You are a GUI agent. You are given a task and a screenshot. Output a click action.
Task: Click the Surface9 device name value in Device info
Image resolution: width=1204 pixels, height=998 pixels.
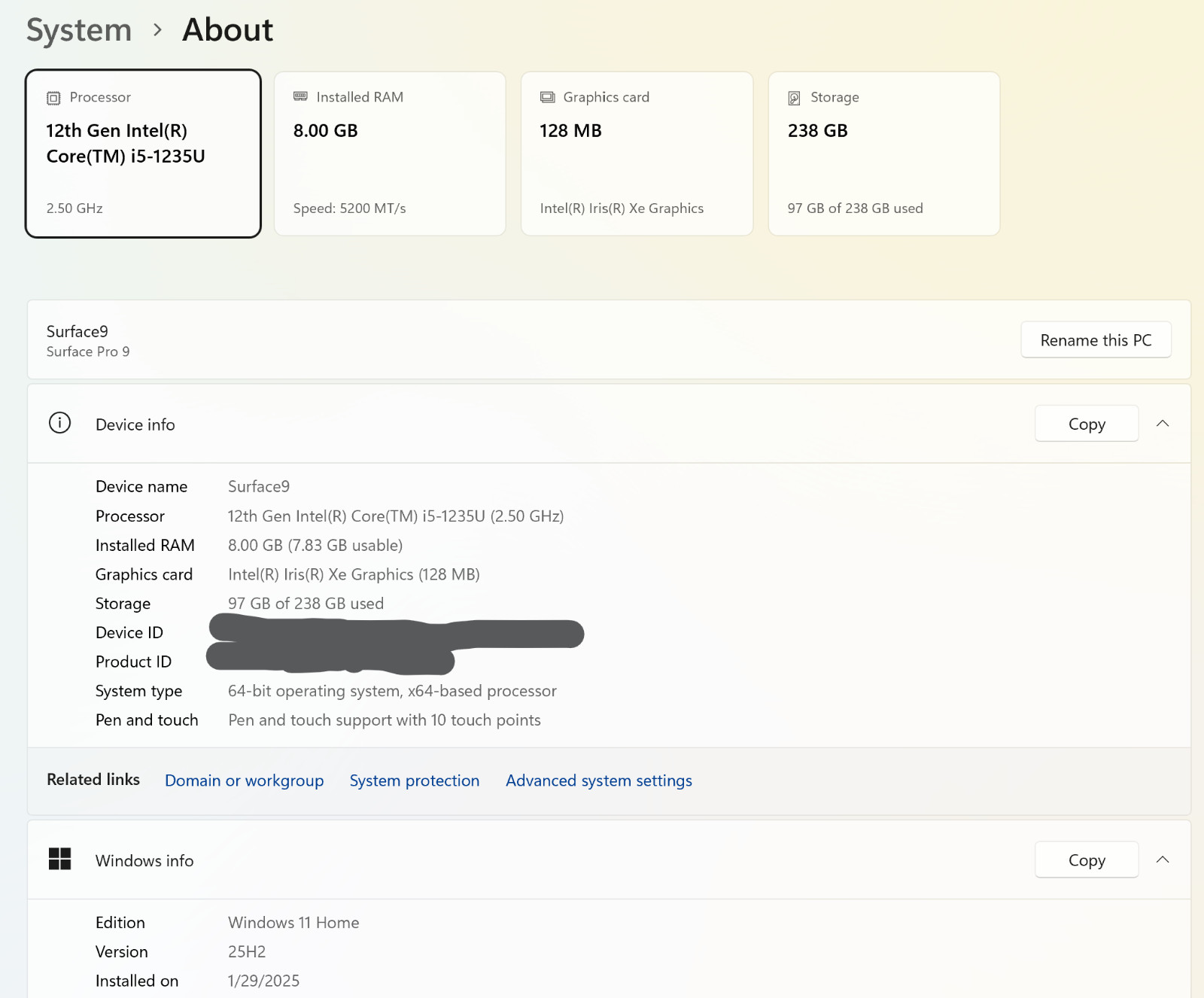259,486
